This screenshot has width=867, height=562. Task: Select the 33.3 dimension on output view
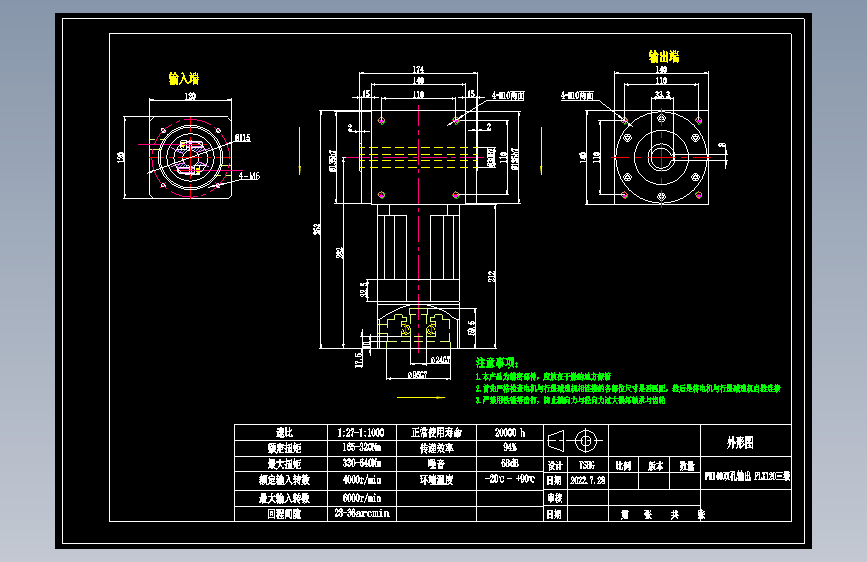point(662,95)
